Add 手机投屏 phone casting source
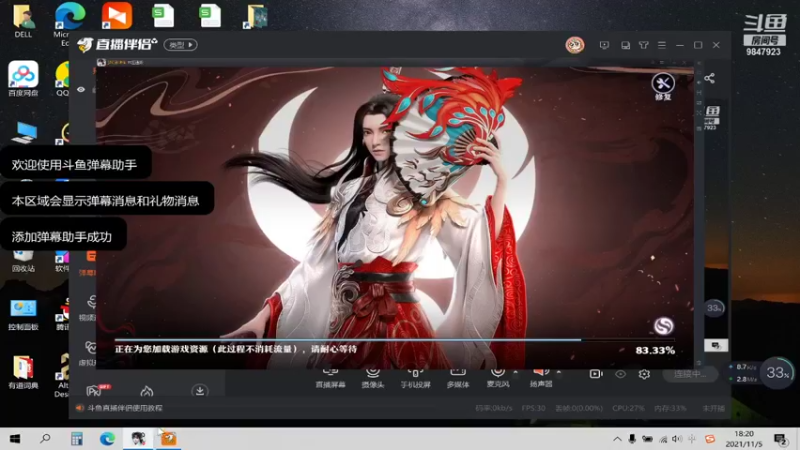The image size is (800, 450). [x=415, y=378]
